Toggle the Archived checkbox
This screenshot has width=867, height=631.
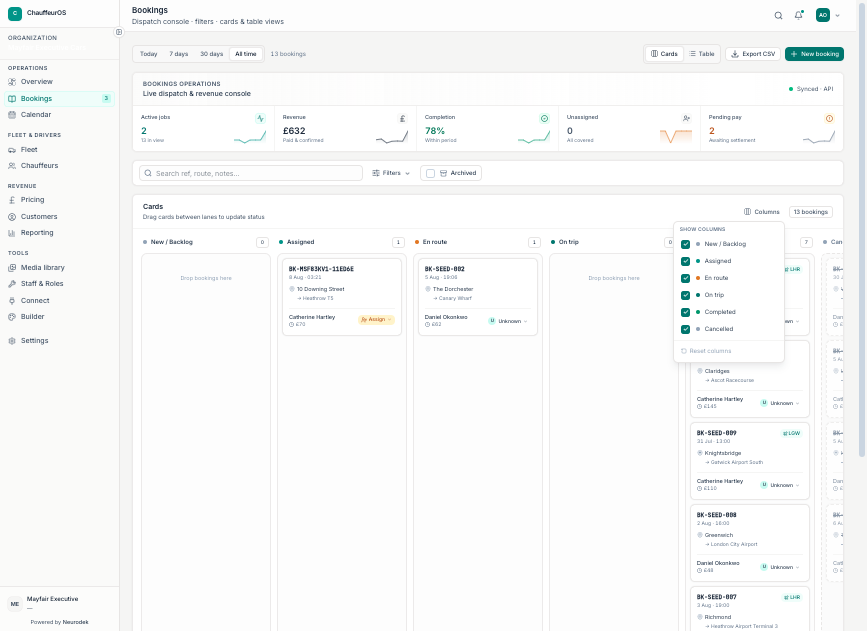pyautogui.click(x=430, y=173)
